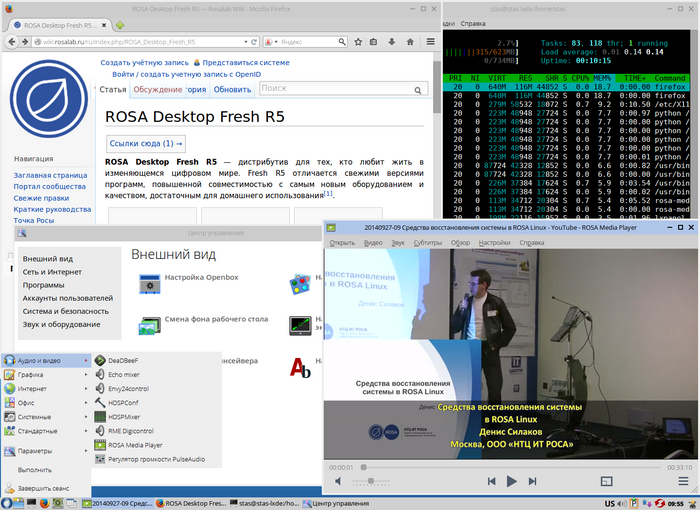Open the Субтитры menu in media player
Screen dimensions: 700x510
click(426, 242)
